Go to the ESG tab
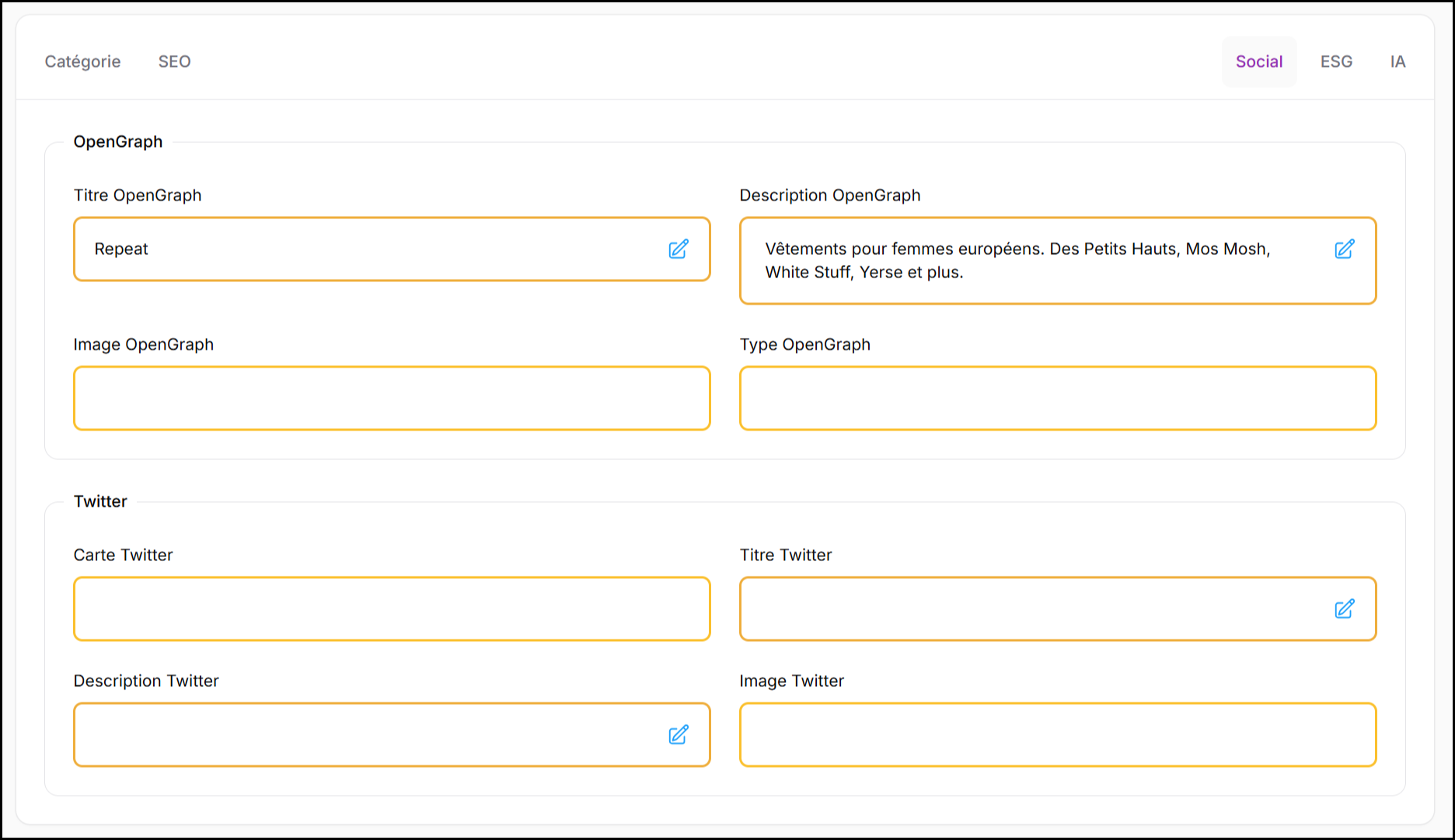The width and height of the screenshot is (1455, 840). tap(1336, 61)
